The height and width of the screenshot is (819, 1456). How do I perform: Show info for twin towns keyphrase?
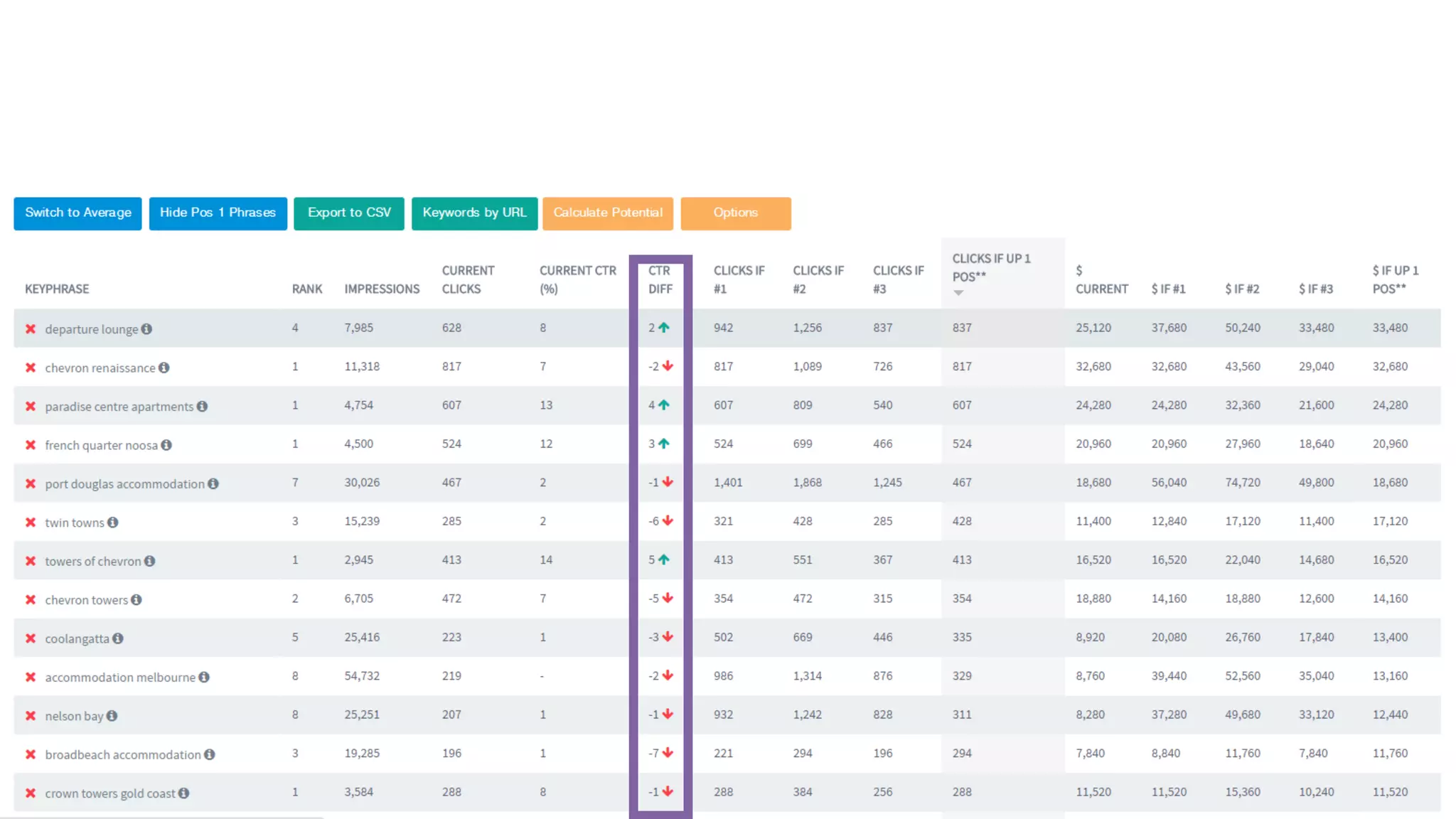112,523
